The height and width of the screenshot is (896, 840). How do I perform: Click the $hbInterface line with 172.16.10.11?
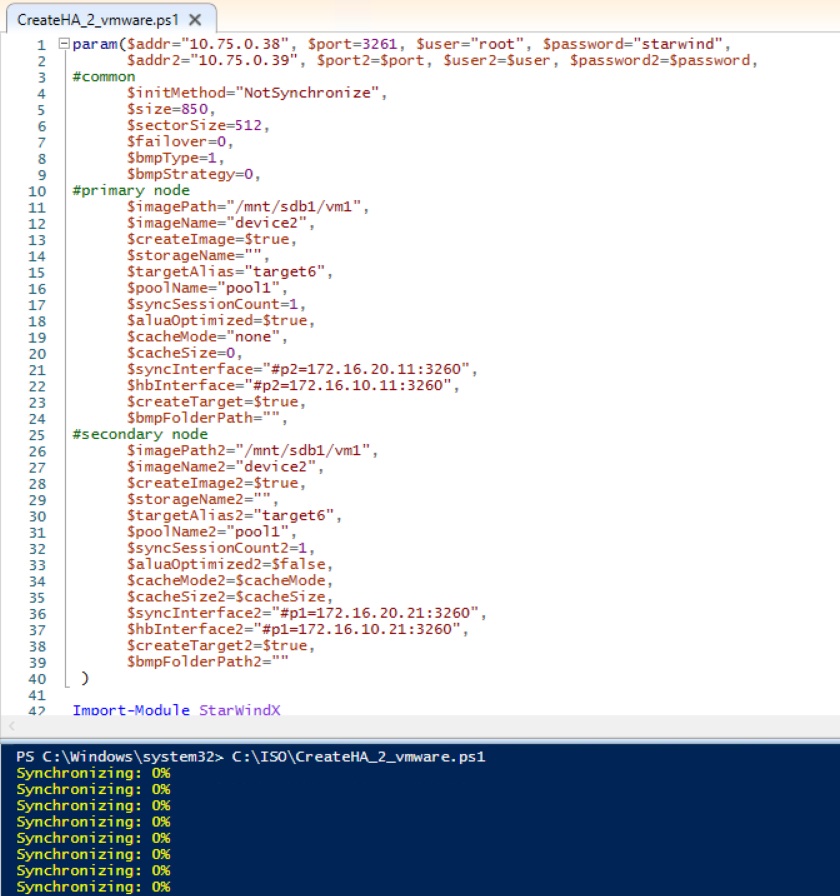293,385
